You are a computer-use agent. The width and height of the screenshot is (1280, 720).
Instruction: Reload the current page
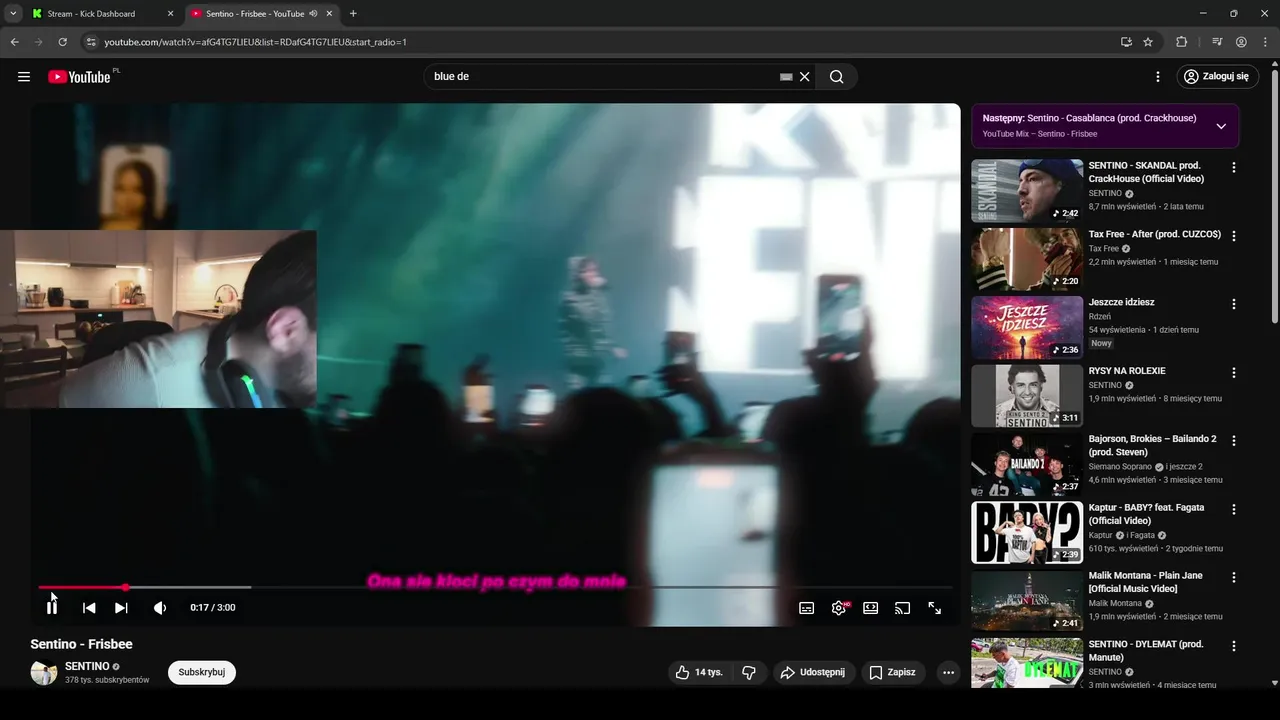point(62,42)
